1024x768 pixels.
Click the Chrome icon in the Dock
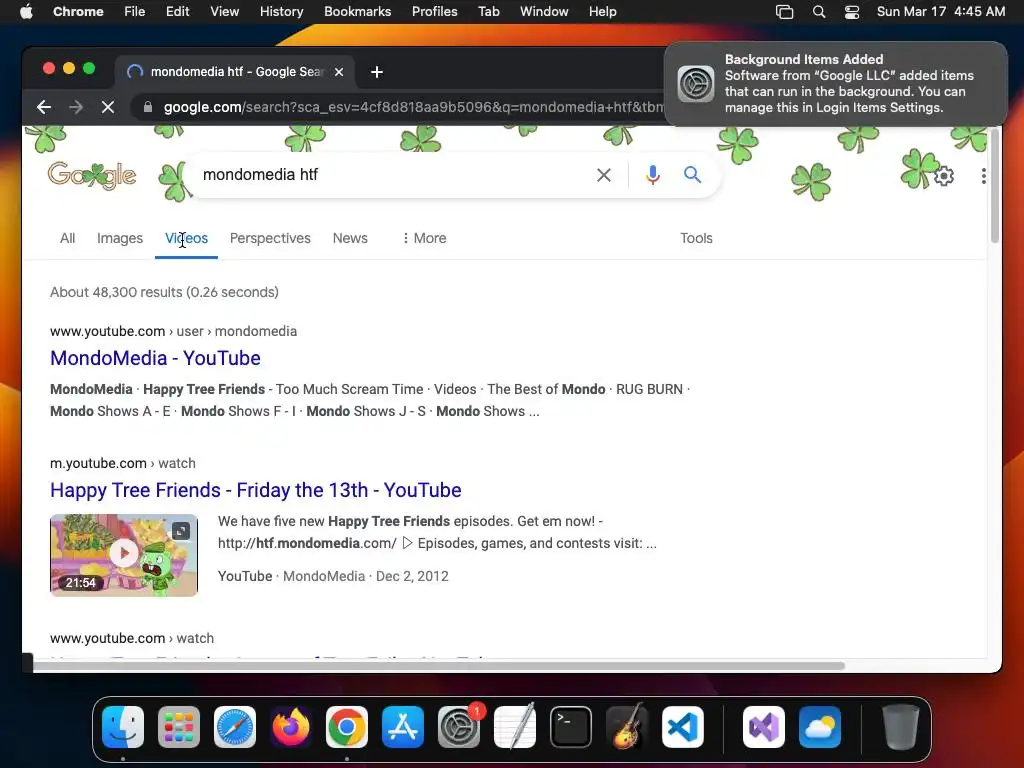click(x=347, y=727)
